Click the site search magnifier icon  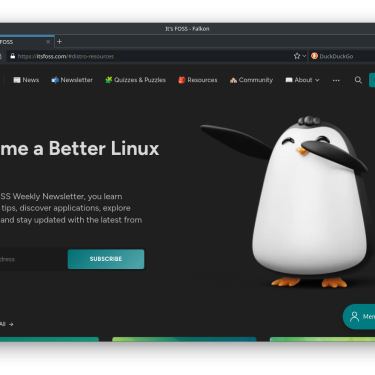pos(358,80)
